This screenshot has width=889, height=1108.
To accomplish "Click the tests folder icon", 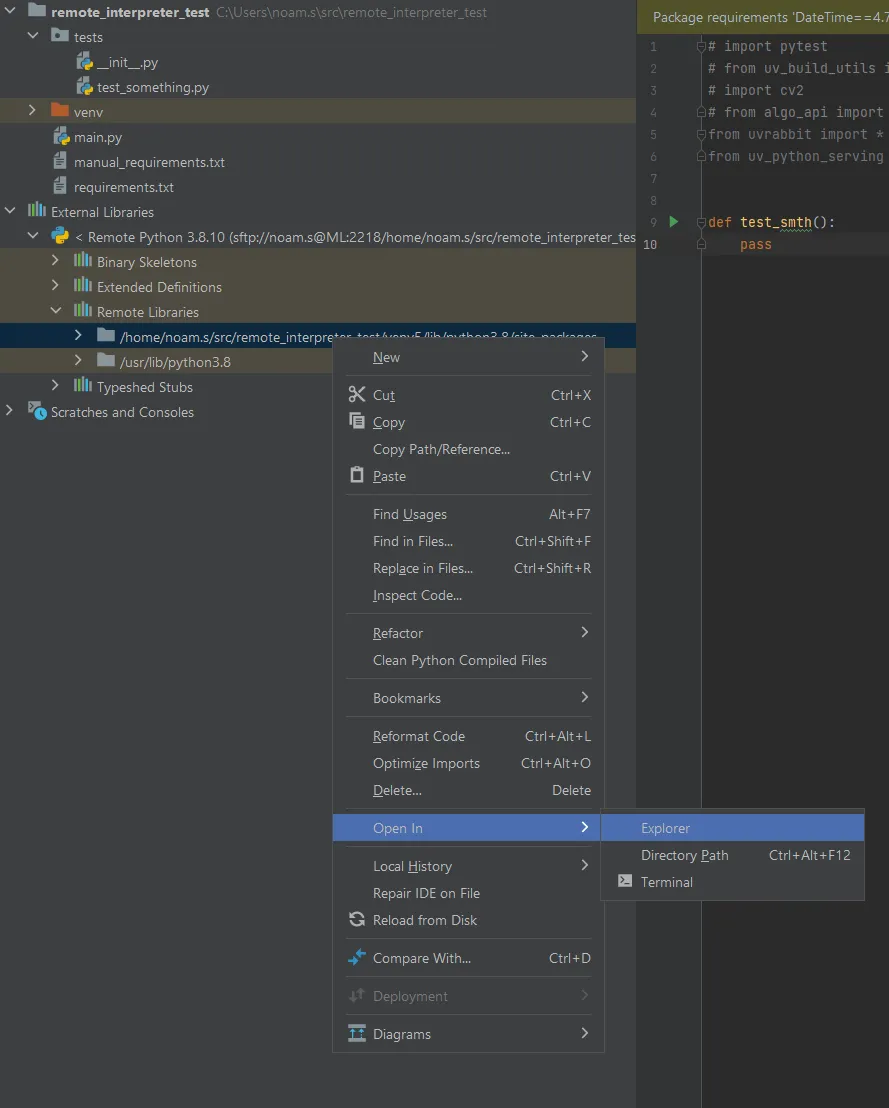I will tap(60, 35).
